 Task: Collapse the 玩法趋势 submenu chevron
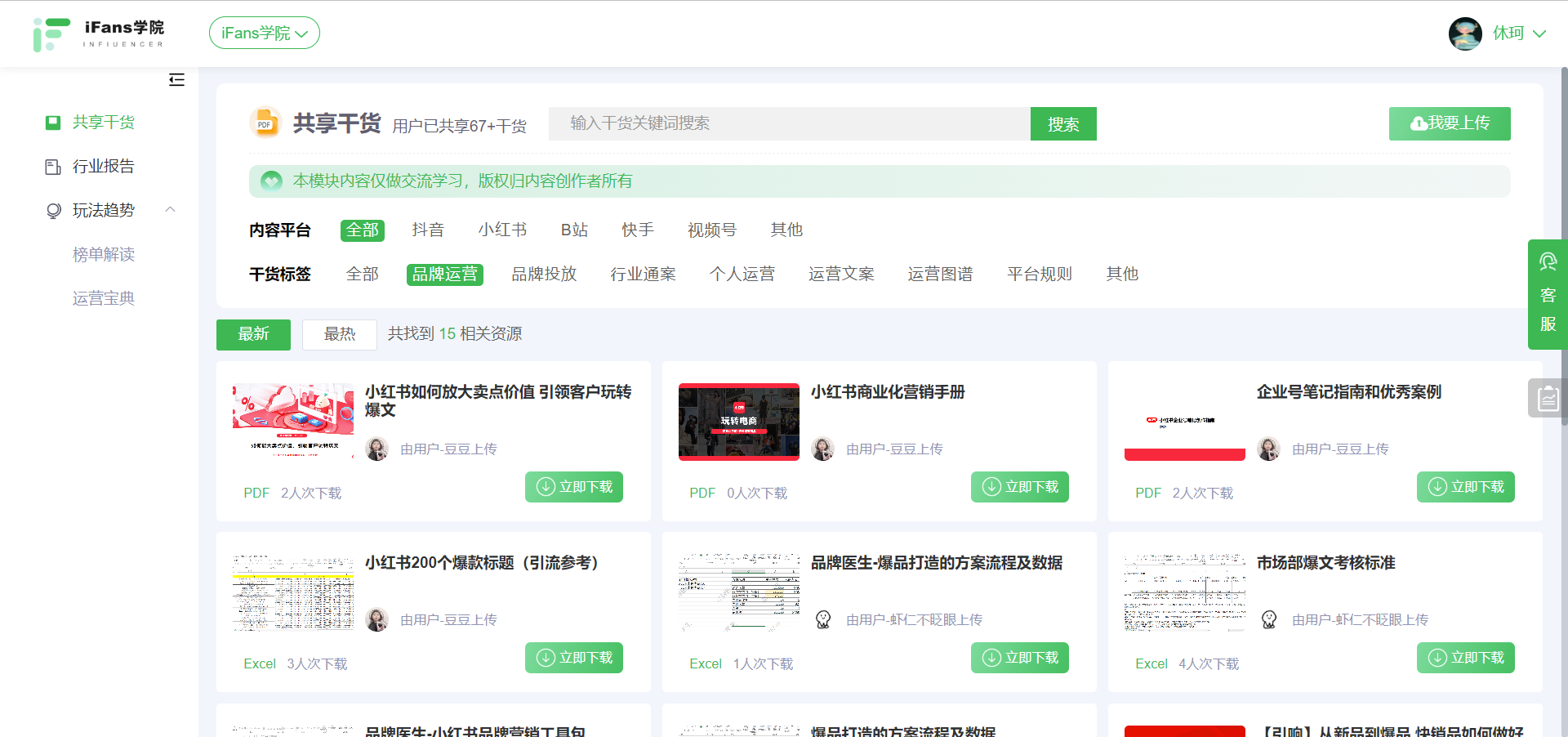tap(171, 209)
